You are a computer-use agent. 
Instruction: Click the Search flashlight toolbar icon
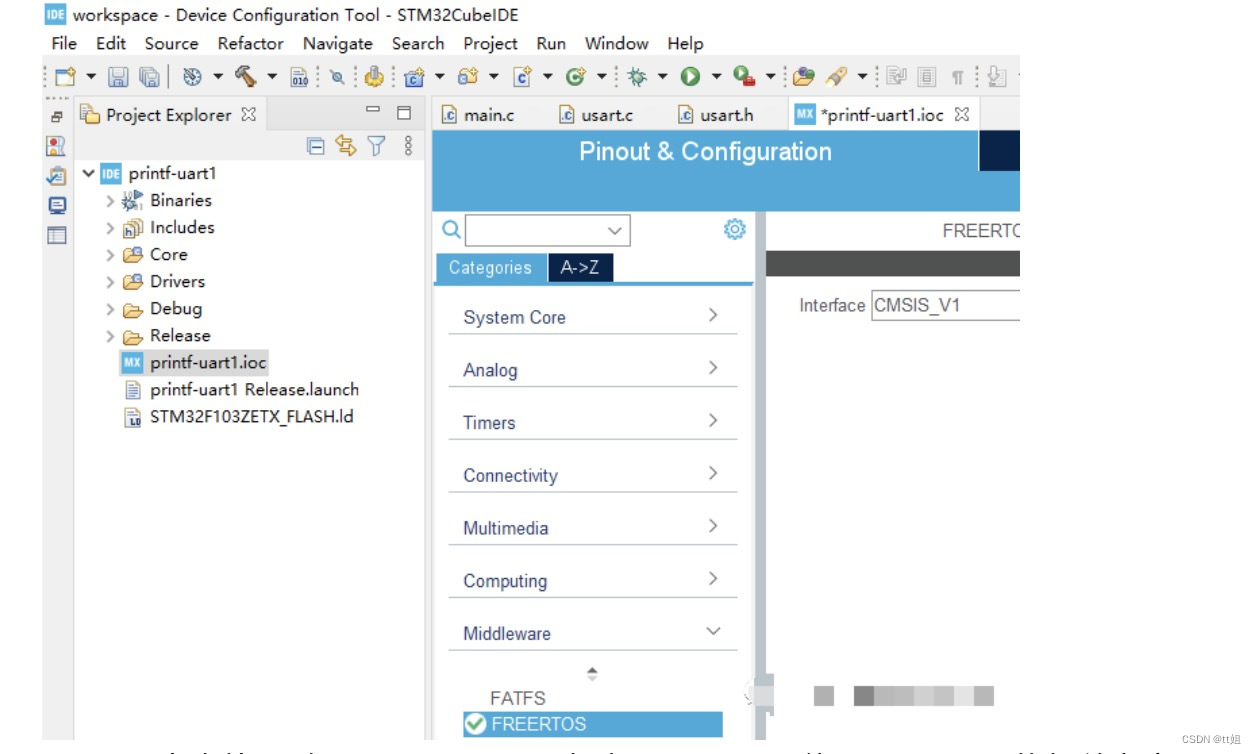[x=836, y=76]
